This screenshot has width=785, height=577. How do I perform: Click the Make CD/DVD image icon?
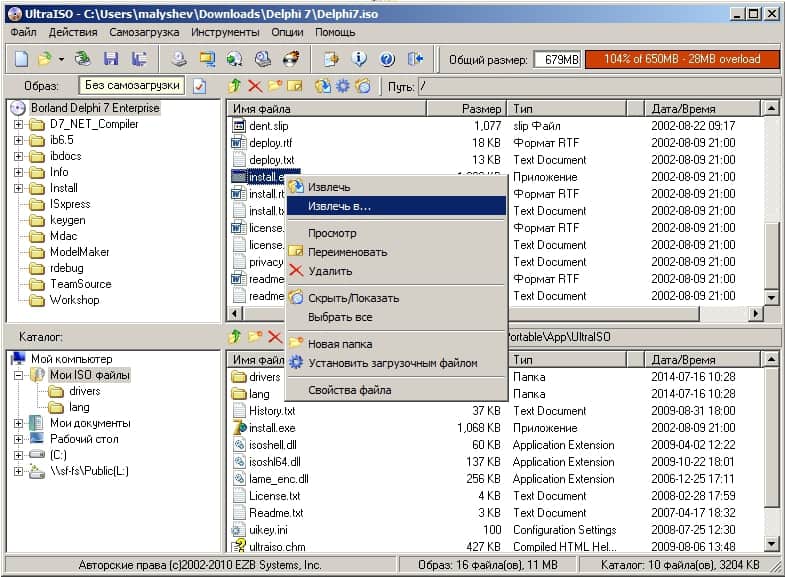tap(179, 59)
